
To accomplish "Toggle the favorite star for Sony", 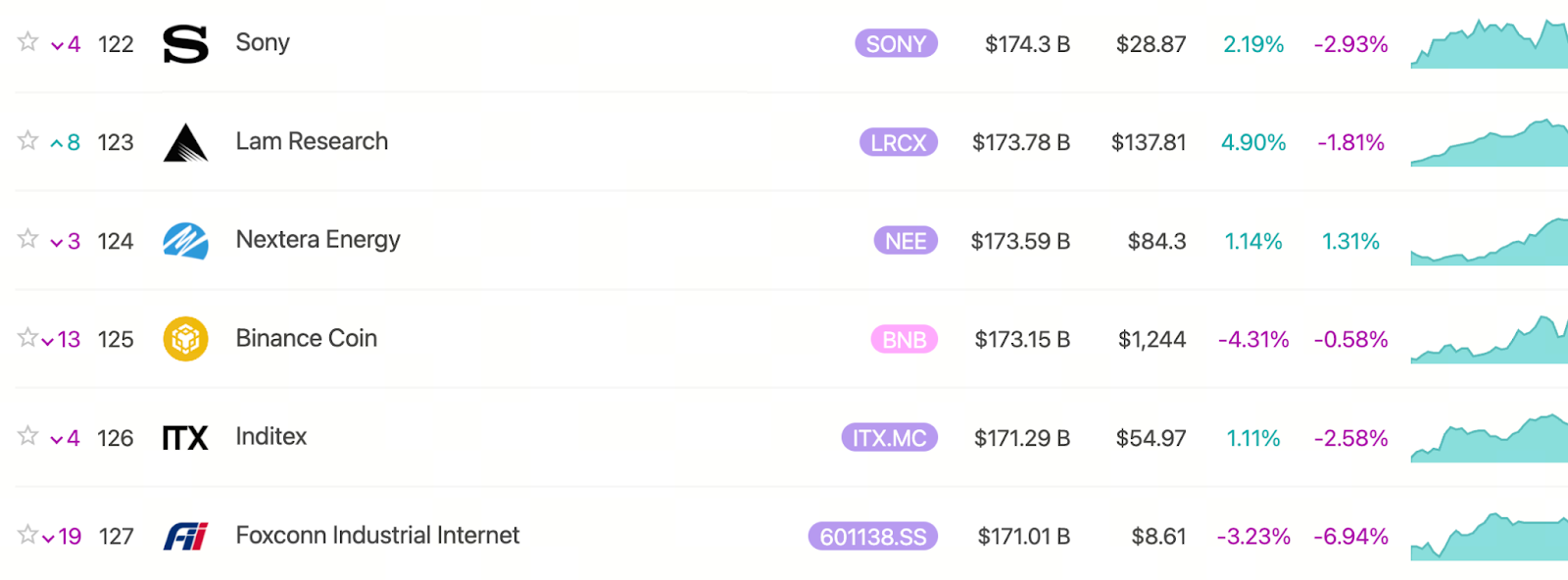I will pyautogui.click(x=27, y=41).
